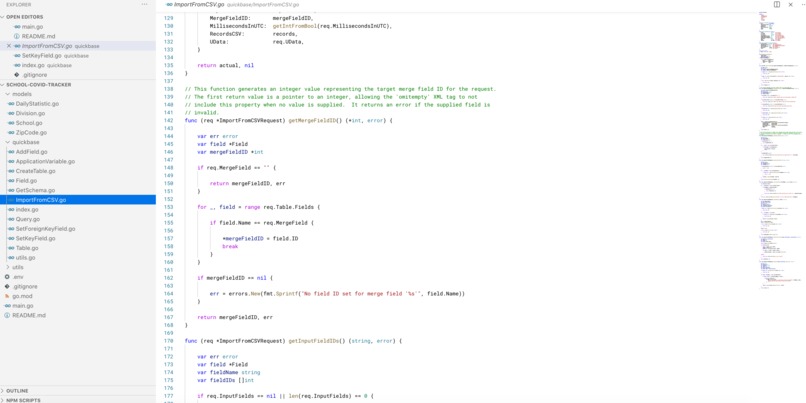Image resolution: width=806 pixels, height=403 pixels.
Task: Open Explorer more actions ellipsis
Action: pyautogui.click(x=144, y=5)
